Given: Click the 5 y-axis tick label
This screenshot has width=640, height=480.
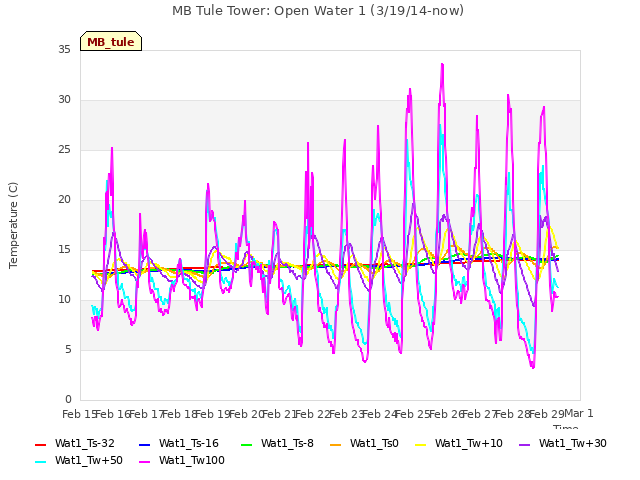Looking at the screenshot, I should tap(68, 350).
